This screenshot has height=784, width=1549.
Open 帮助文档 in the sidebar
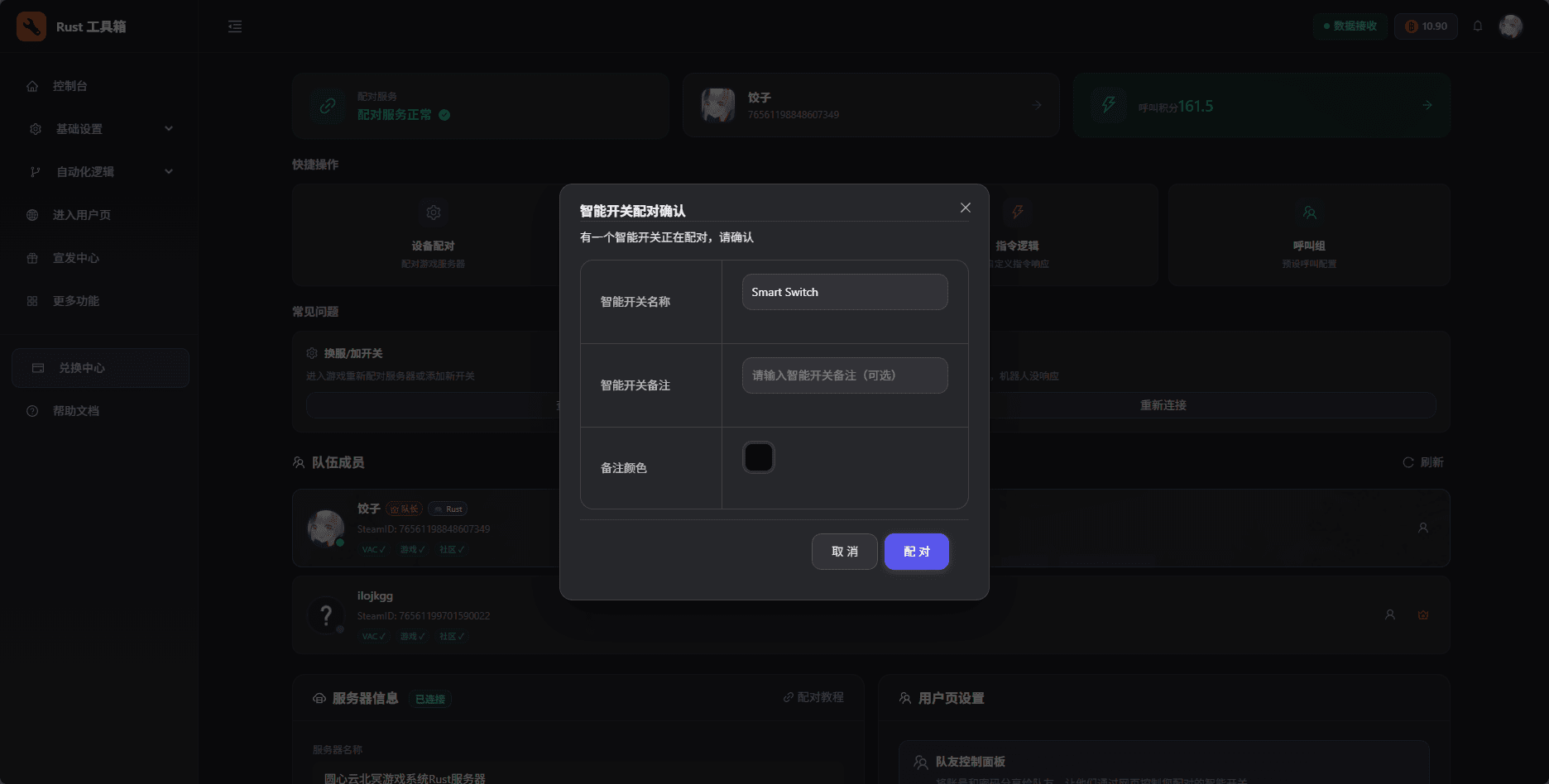[76, 411]
